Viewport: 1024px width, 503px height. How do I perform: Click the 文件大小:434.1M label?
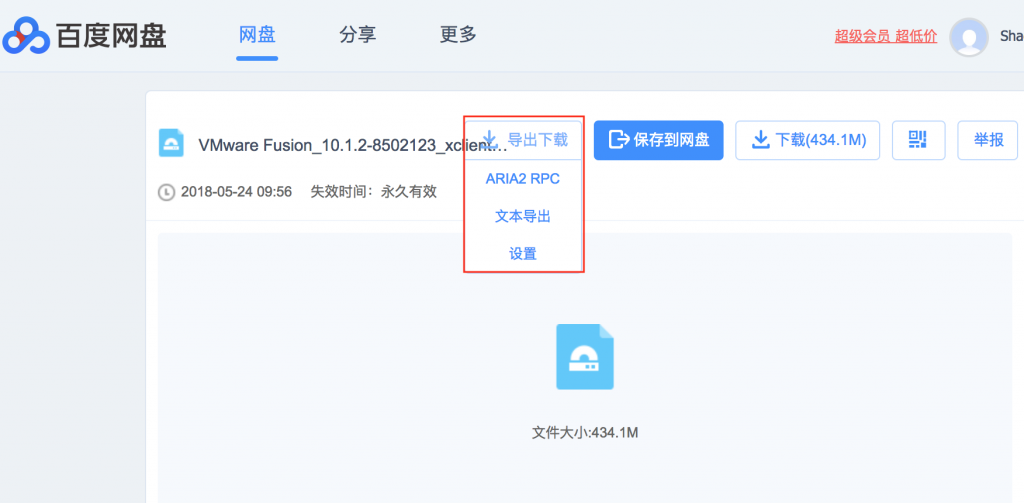click(x=584, y=432)
